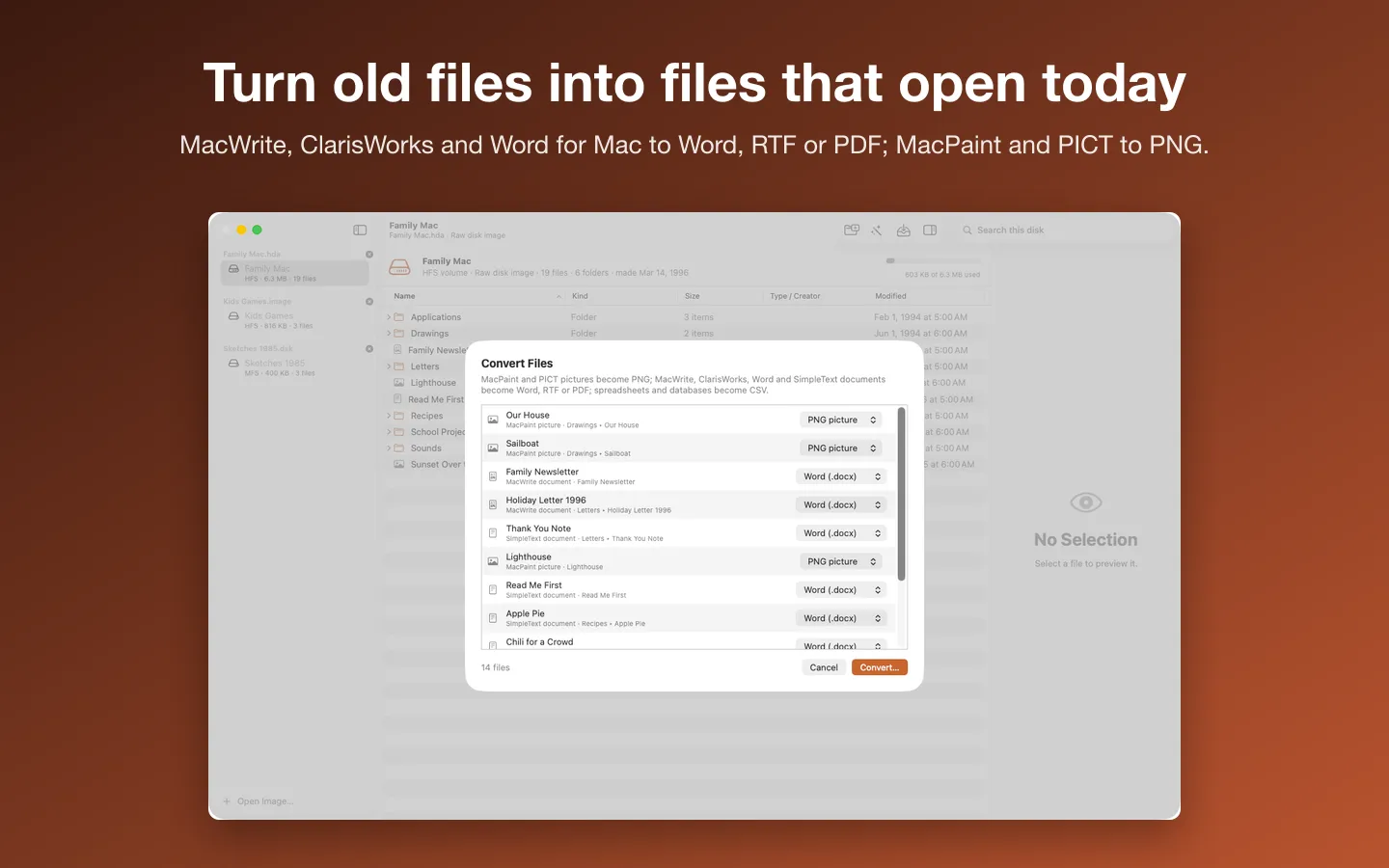Open the format dropdown for Family Newsletter
The image size is (1389, 868).
click(841, 476)
